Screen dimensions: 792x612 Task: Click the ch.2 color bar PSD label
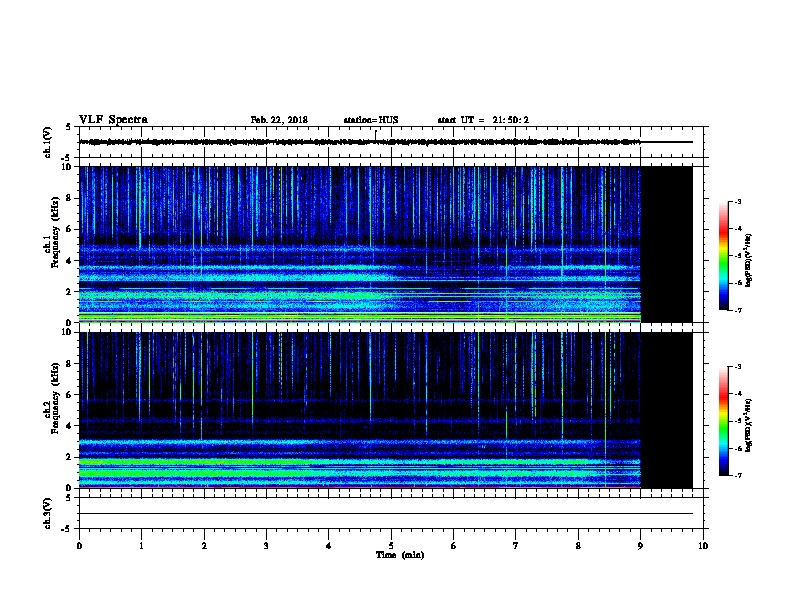[749, 426]
